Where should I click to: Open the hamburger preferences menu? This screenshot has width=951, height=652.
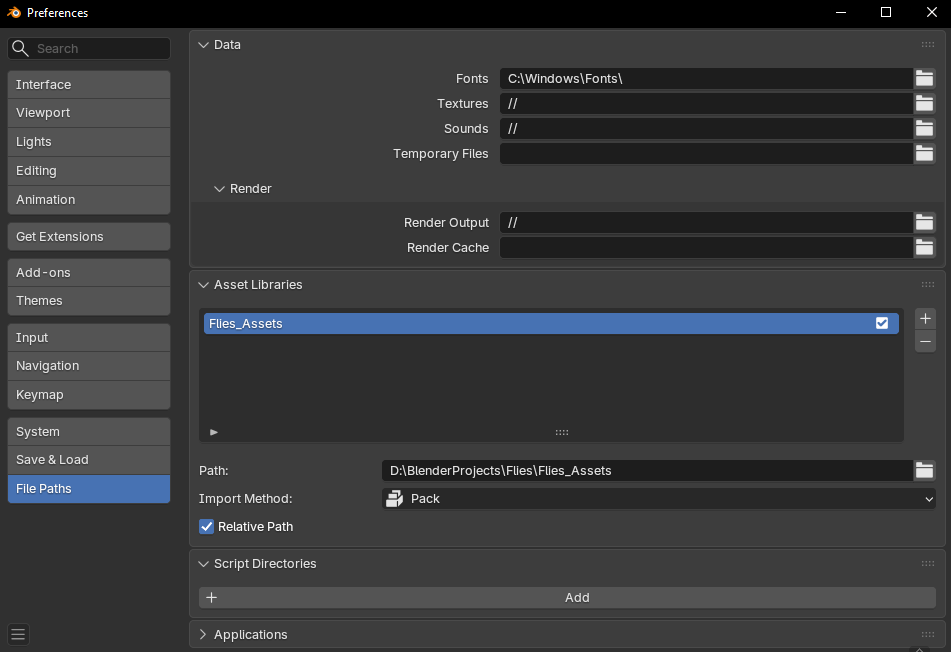(18, 634)
